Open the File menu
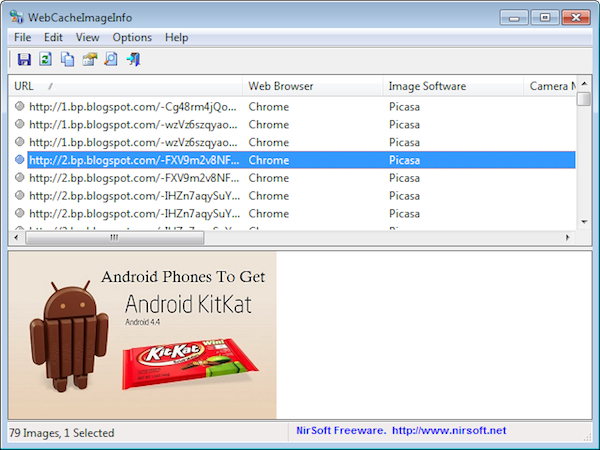600x450 pixels. coord(22,38)
